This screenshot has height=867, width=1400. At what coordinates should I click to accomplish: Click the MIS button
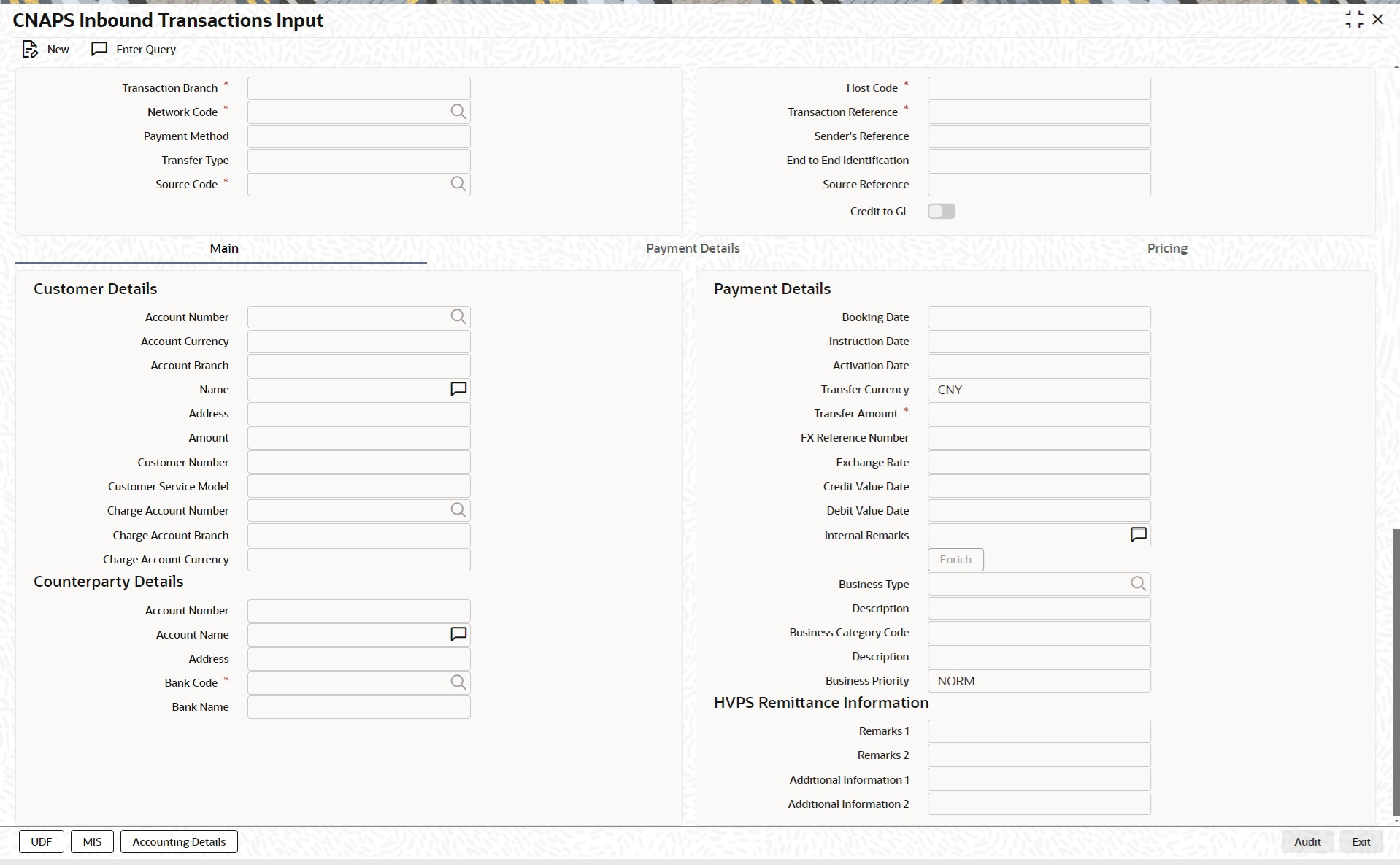click(x=92, y=841)
